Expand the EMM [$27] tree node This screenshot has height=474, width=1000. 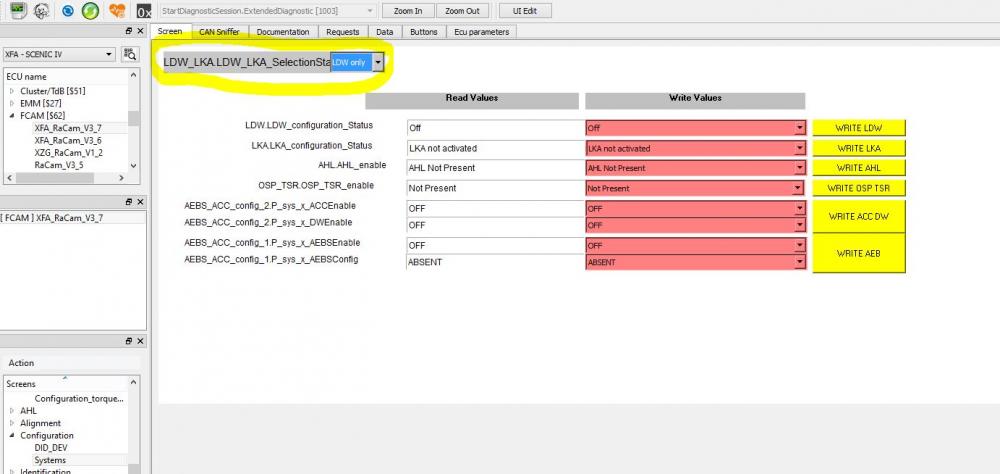point(11,103)
